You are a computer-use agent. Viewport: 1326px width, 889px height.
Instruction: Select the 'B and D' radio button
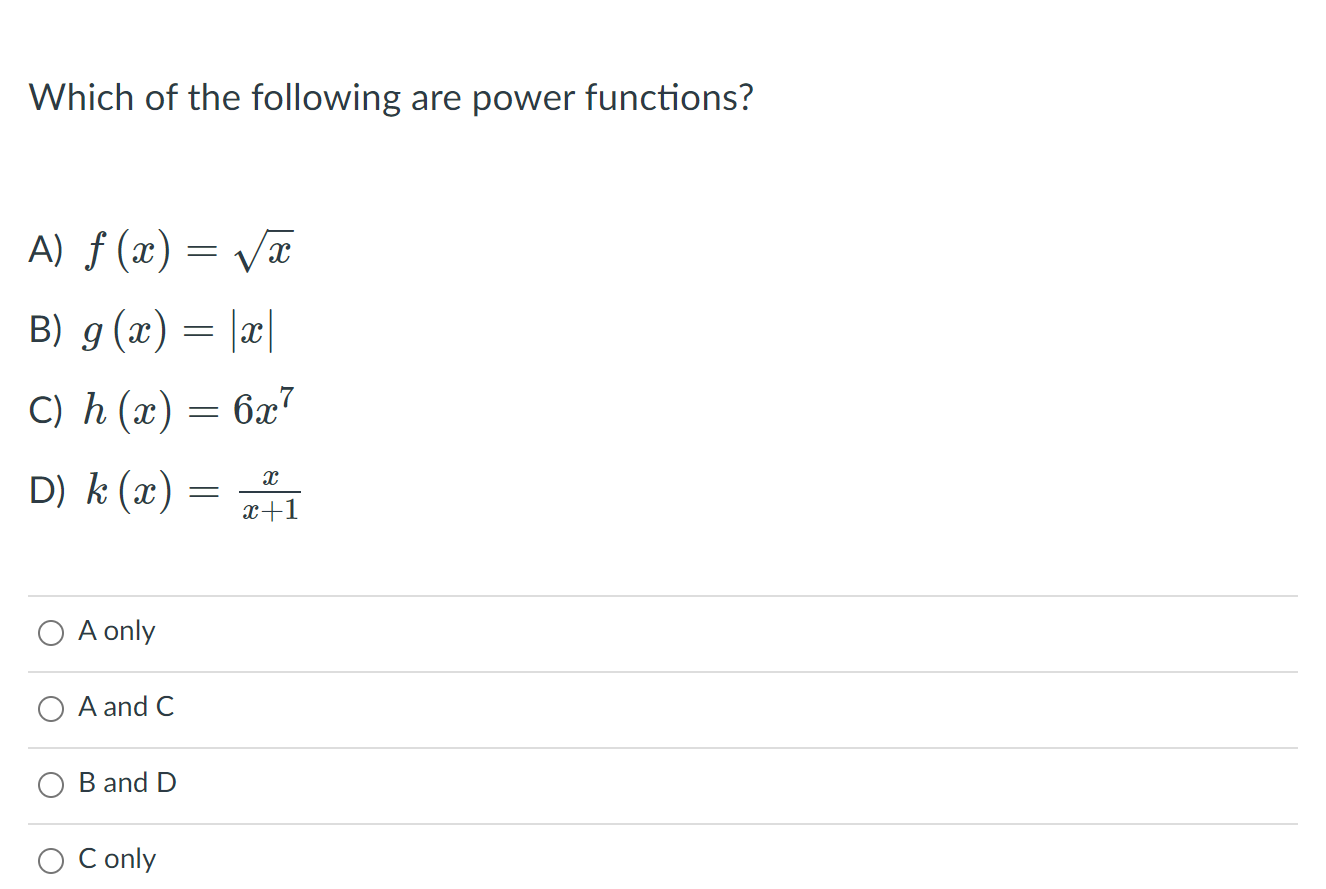coord(50,784)
